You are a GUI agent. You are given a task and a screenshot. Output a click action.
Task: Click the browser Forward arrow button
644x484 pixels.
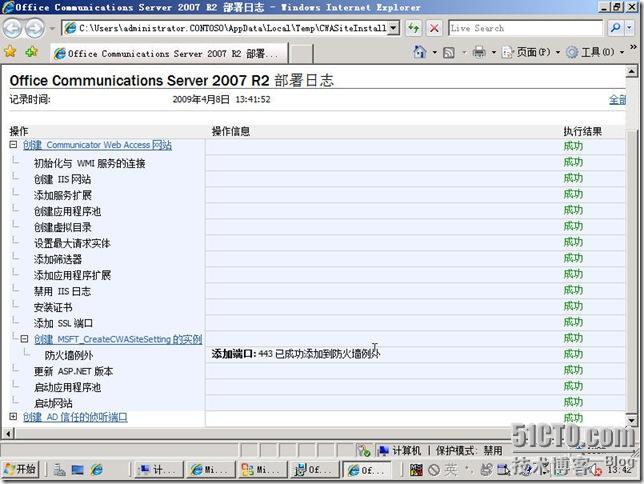pos(34,28)
